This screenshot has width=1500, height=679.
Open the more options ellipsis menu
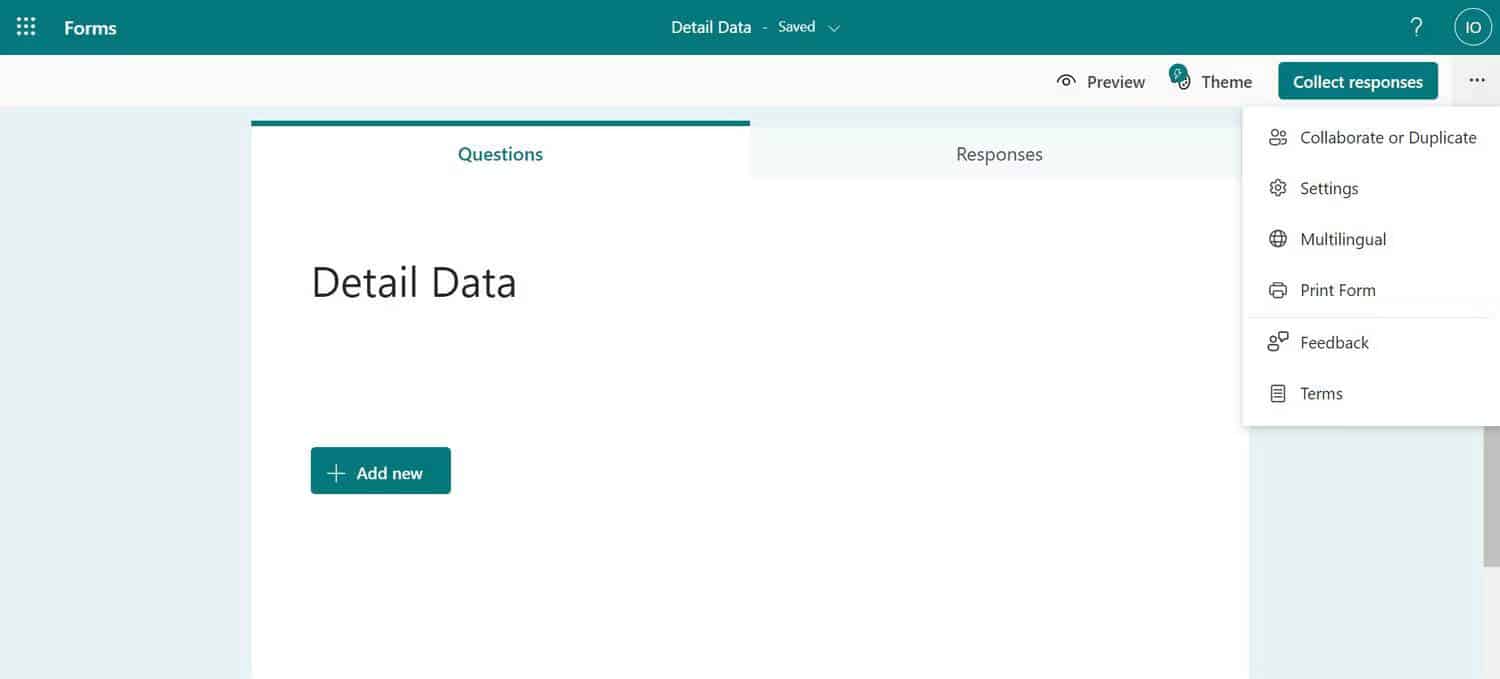(1476, 81)
